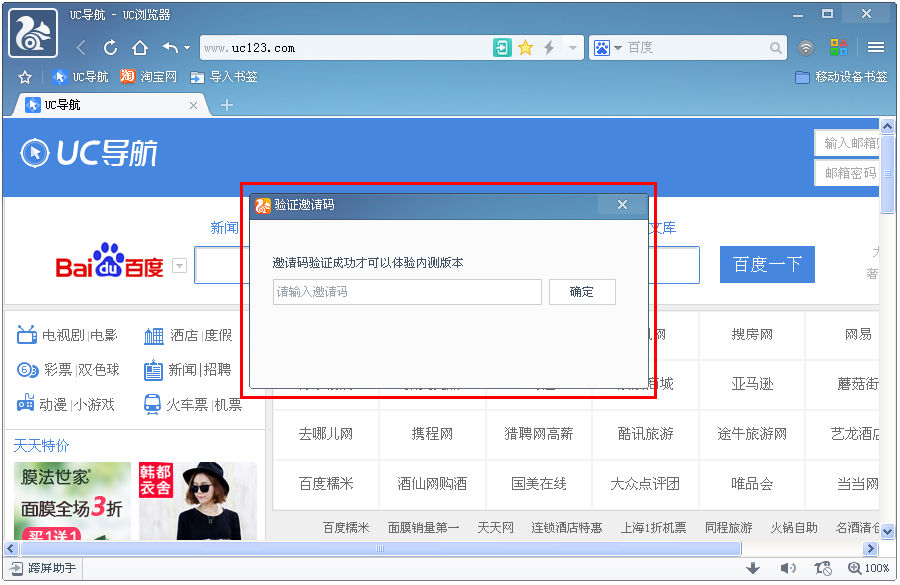This screenshot has width=900, height=585.
Task: Click the vertical scrollbar up arrow
Action: click(887, 127)
